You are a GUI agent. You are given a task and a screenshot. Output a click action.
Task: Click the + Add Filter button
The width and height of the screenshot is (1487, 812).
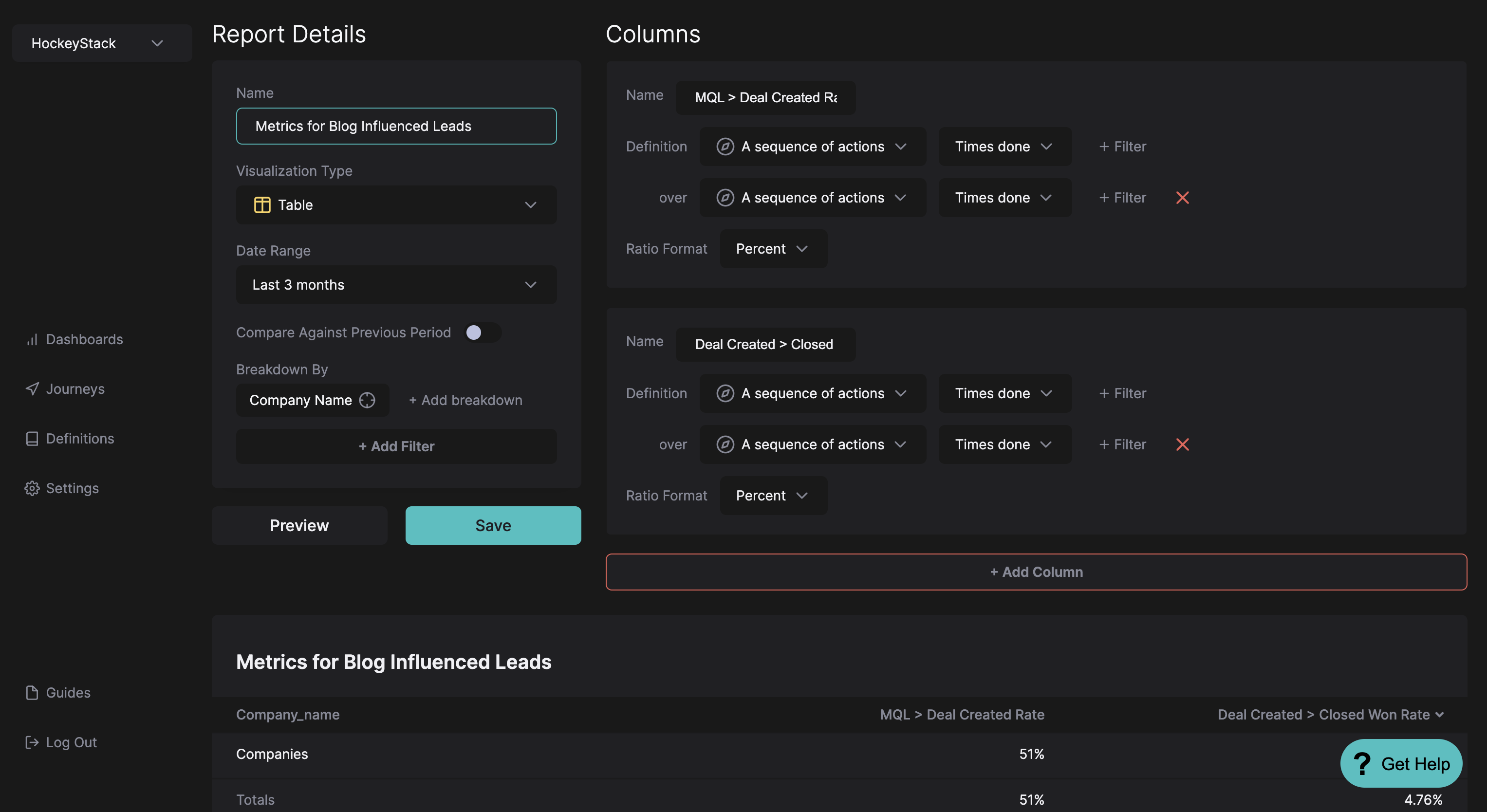pyautogui.click(x=396, y=446)
